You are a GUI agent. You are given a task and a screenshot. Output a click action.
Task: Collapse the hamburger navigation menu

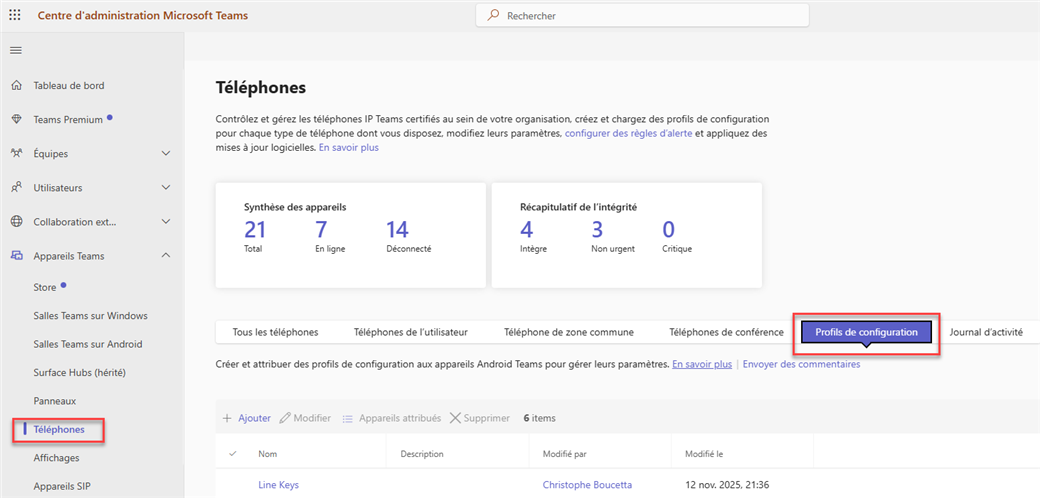[15, 50]
